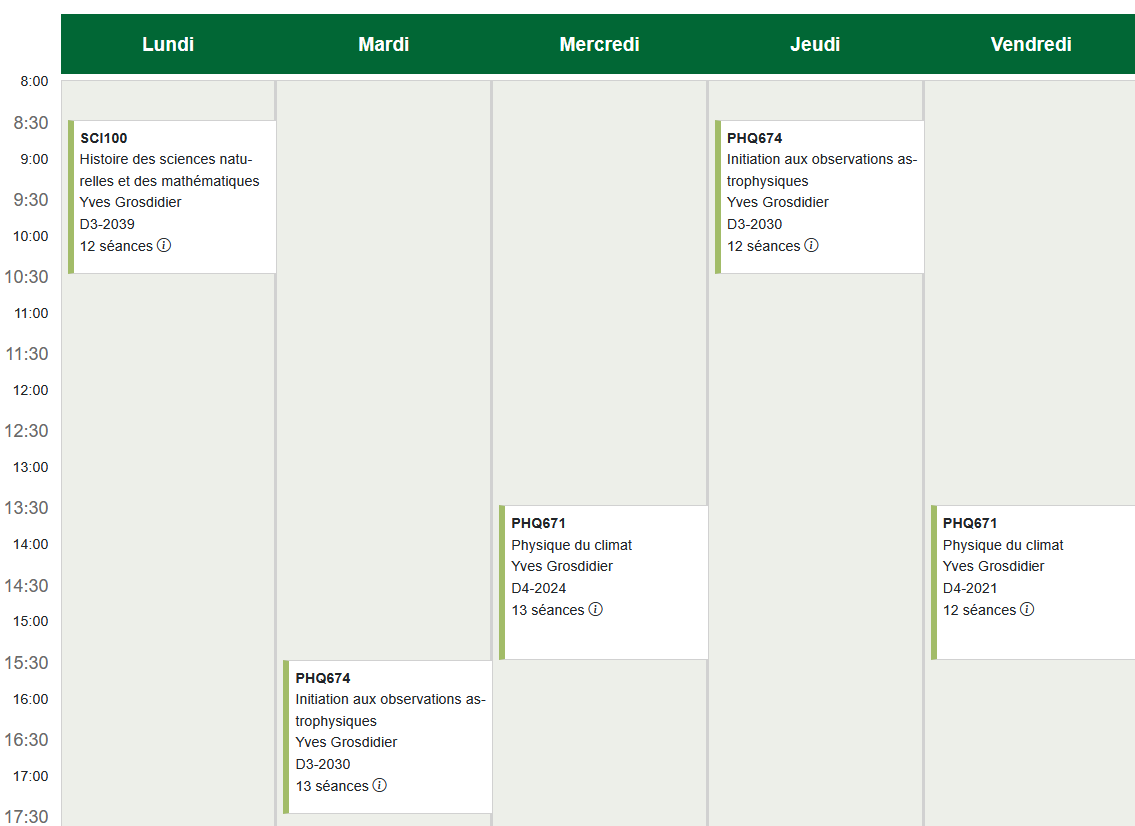The width and height of the screenshot is (1135, 826).
Task: Select the Lundi column header
Action: point(168,44)
